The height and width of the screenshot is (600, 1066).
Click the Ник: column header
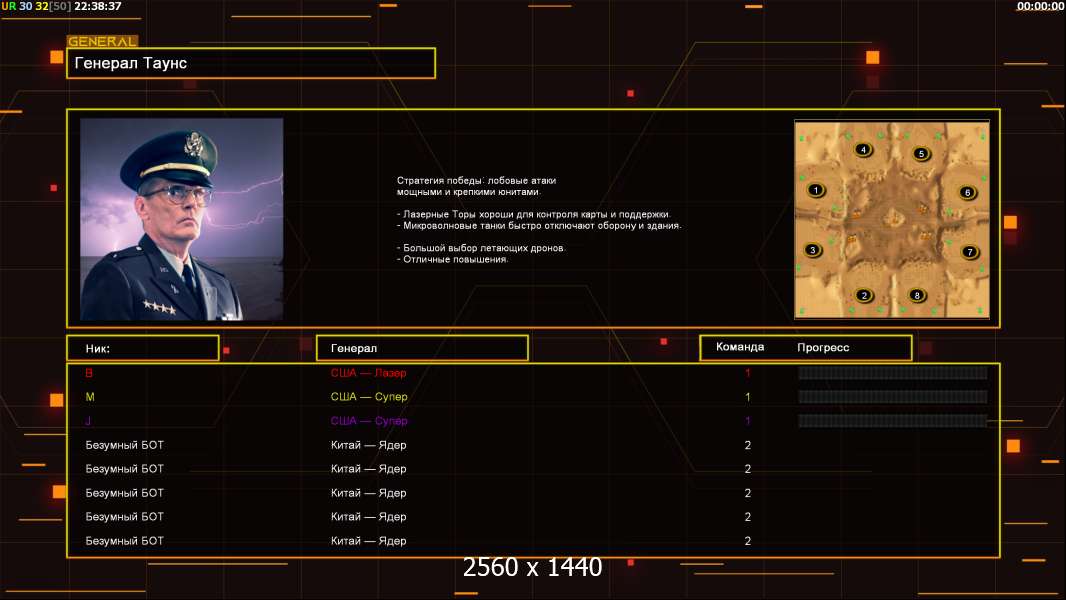click(x=143, y=348)
